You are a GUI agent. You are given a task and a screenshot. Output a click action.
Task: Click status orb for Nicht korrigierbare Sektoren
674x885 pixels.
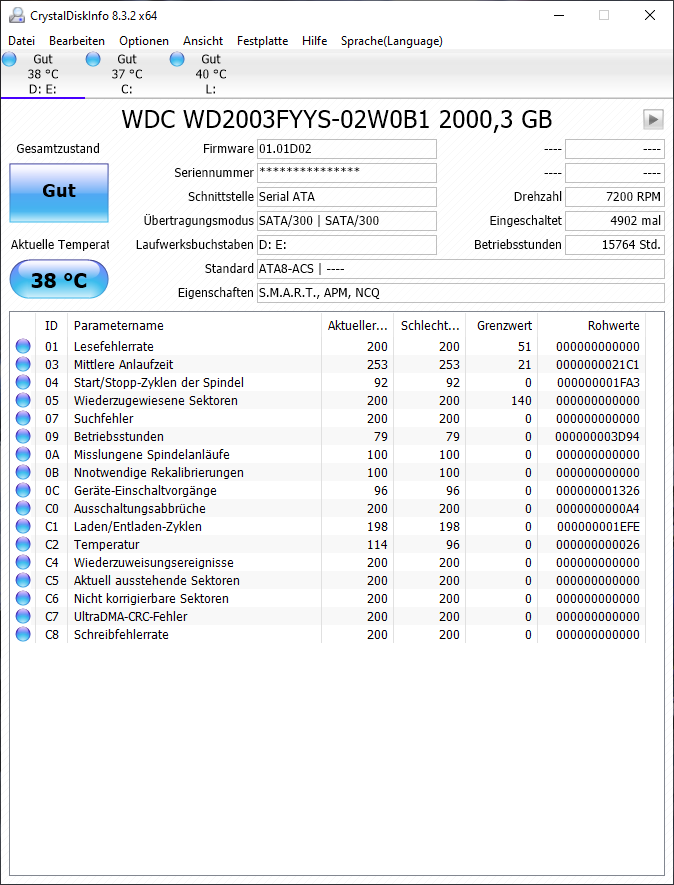coord(23,599)
